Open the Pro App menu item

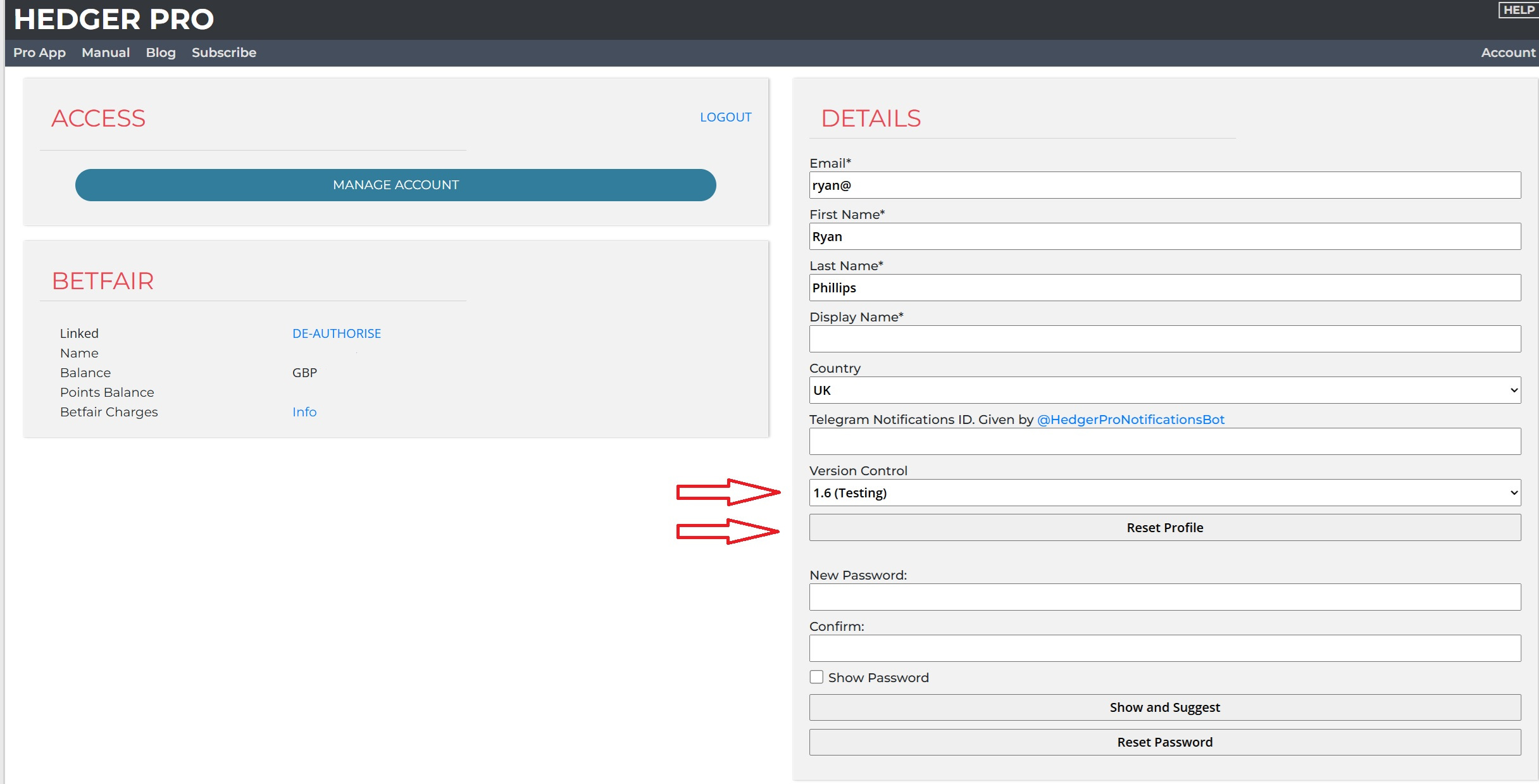[39, 53]
